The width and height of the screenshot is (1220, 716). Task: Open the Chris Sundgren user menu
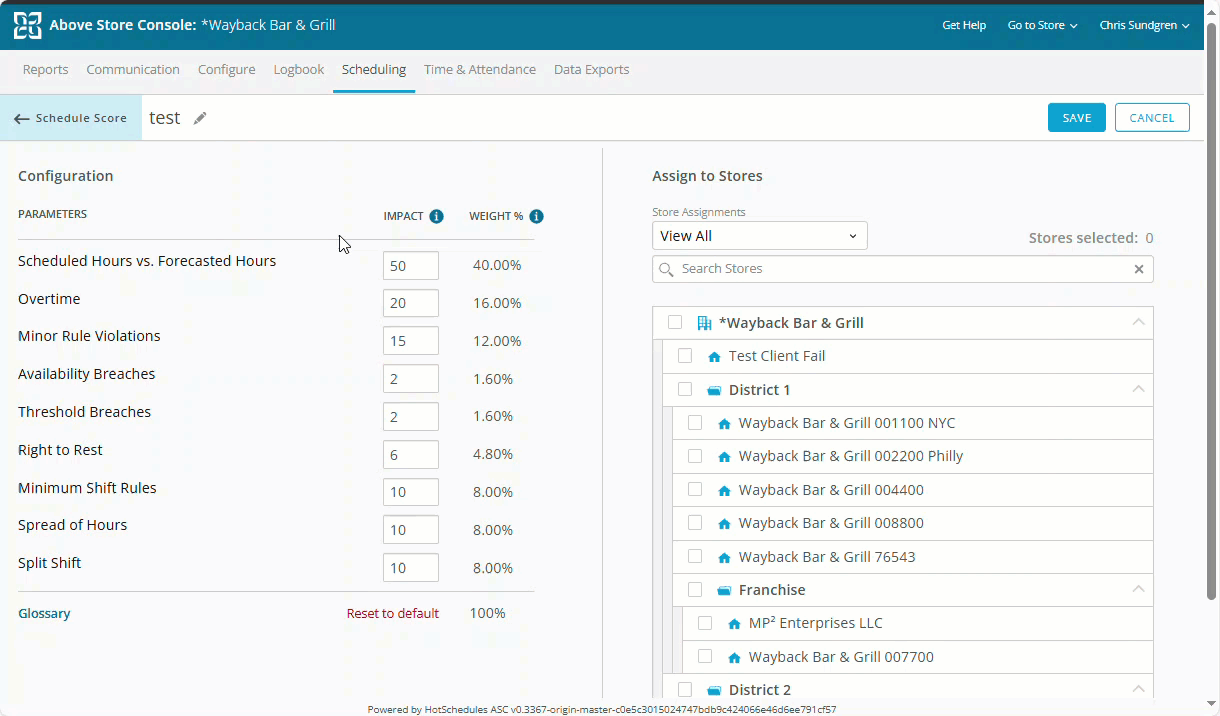pos(1144,25)
